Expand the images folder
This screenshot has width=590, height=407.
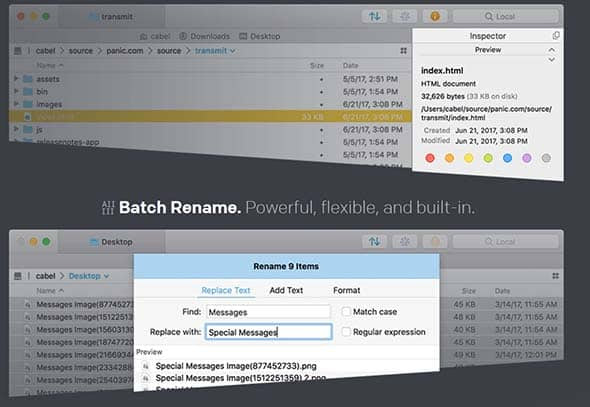pos(16,103)
